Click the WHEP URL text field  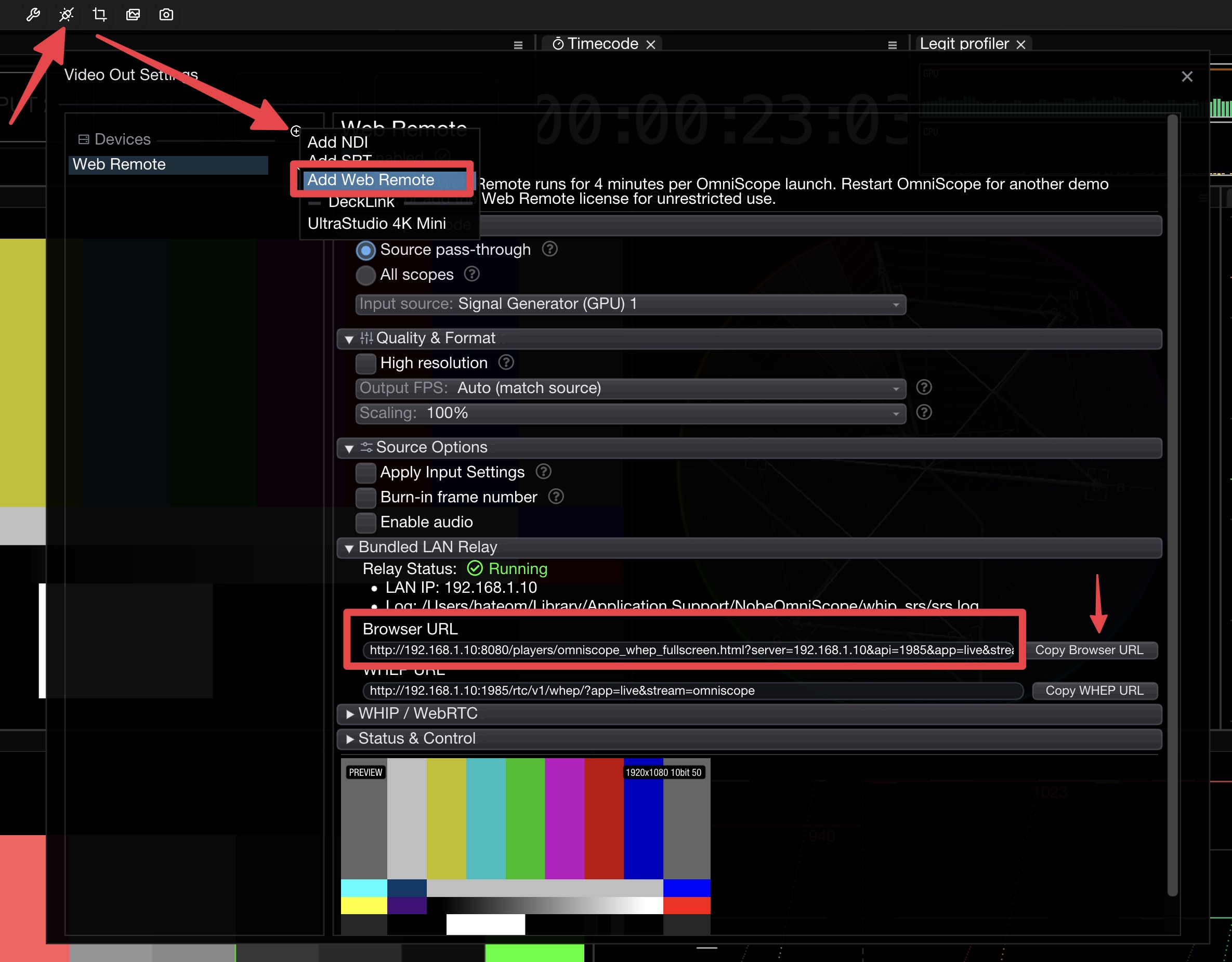pos(692,691)
